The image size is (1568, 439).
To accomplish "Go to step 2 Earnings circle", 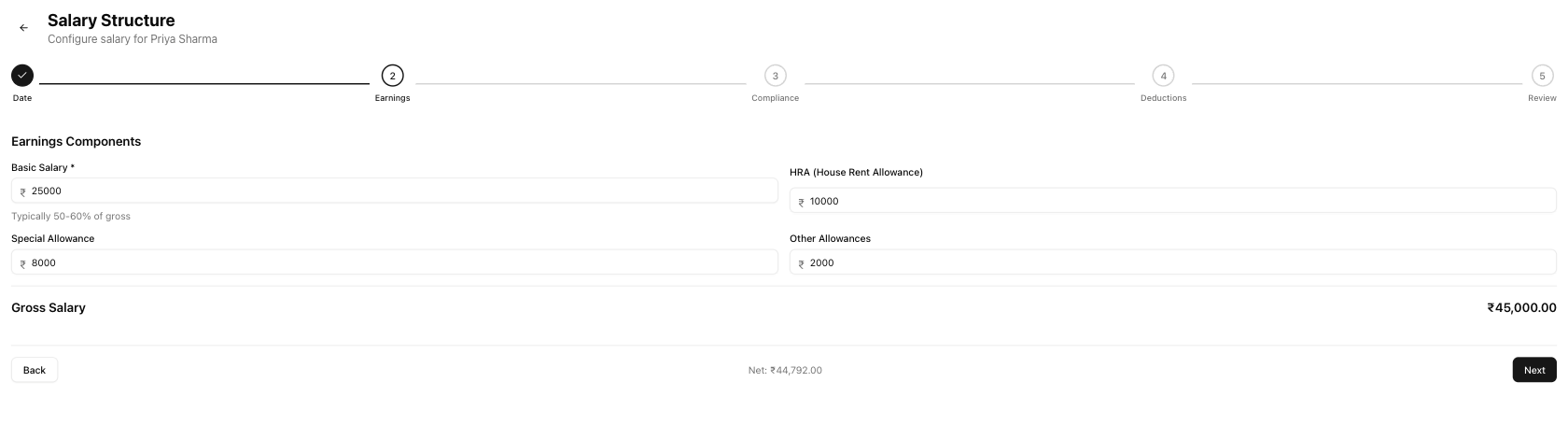I will (x=392, y=76).
